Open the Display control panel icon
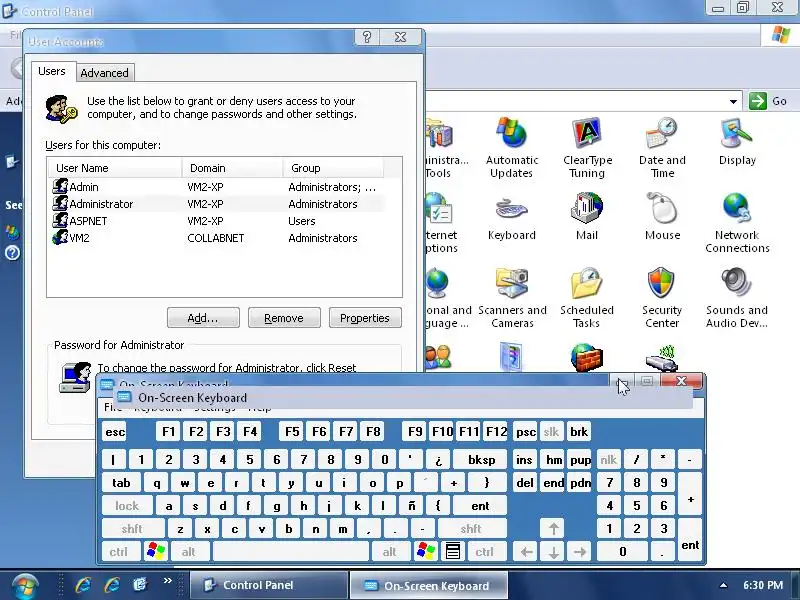Image resolution: width=800 pixels, height=600 pixels. [737, 142]
